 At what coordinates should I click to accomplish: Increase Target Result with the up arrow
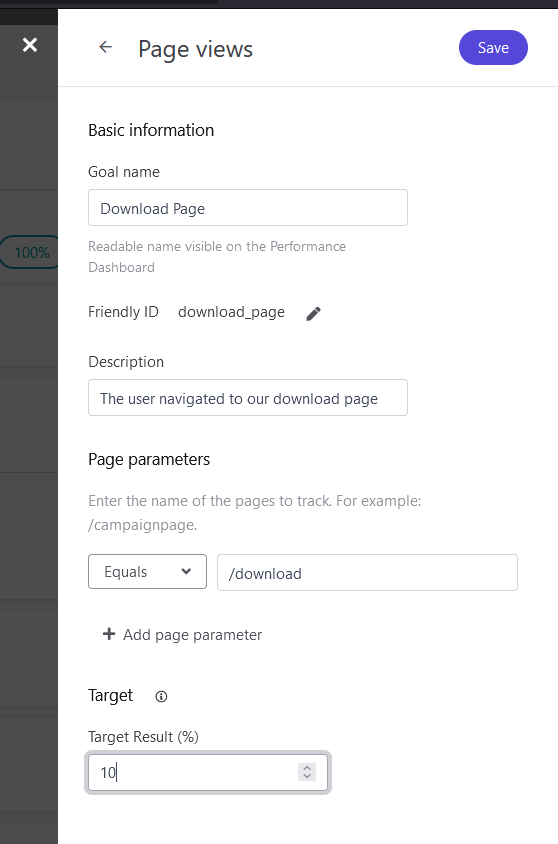point(307,768)
